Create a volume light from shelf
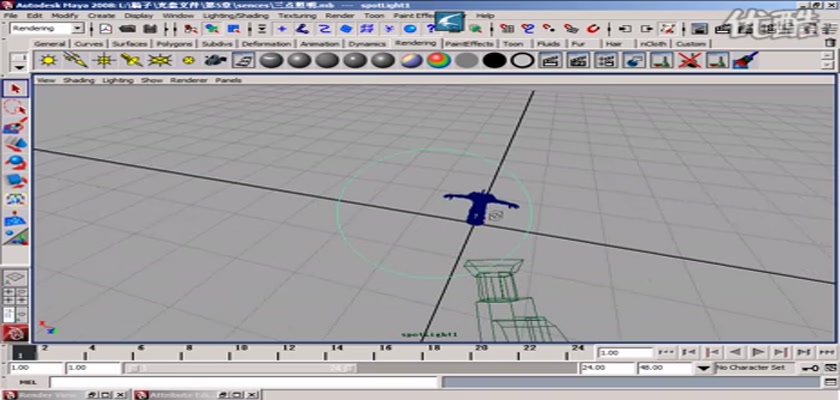Image resolution: width=840 pixels, height=400 pixels. [x=188, y=60]
